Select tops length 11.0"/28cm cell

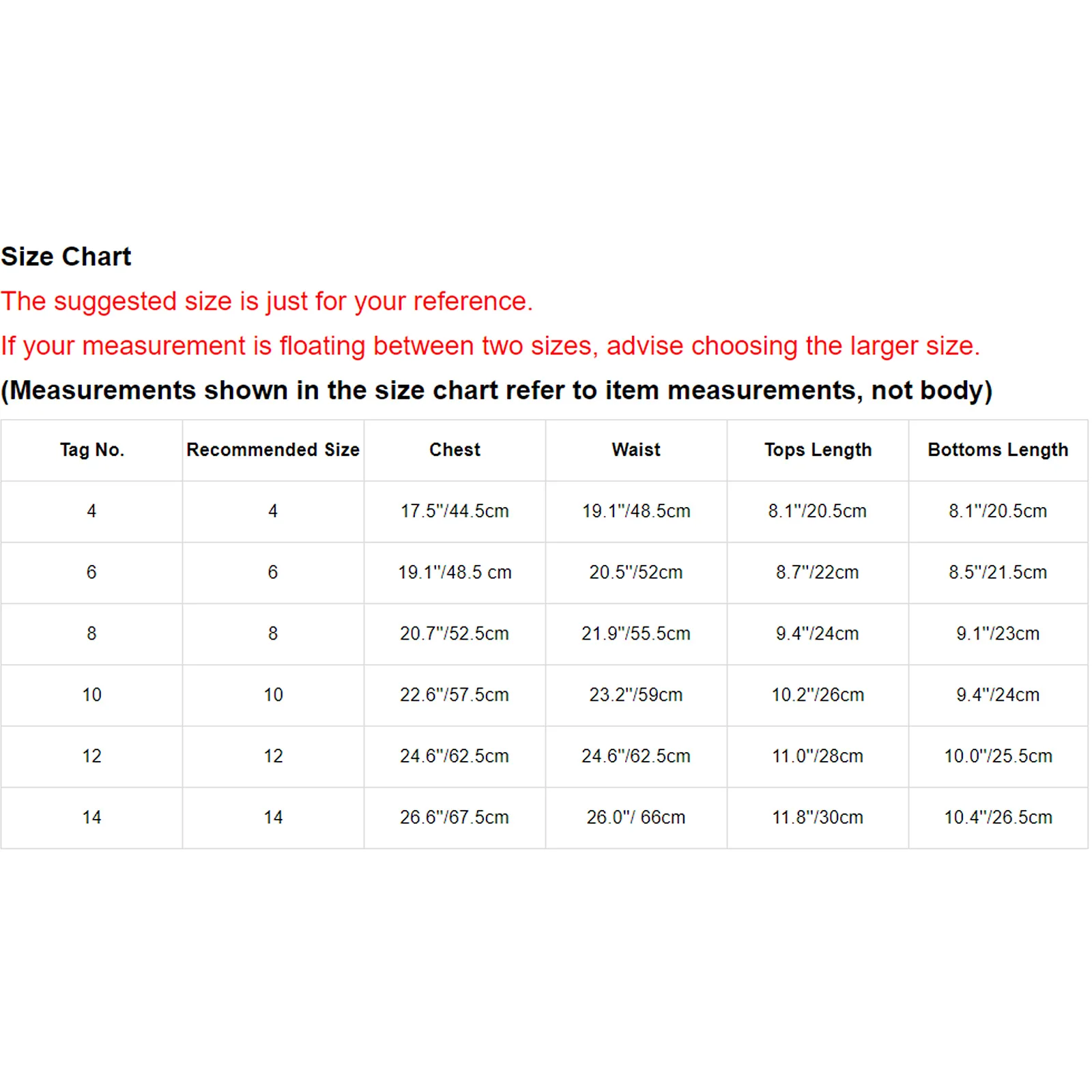[x=818, y=756]
